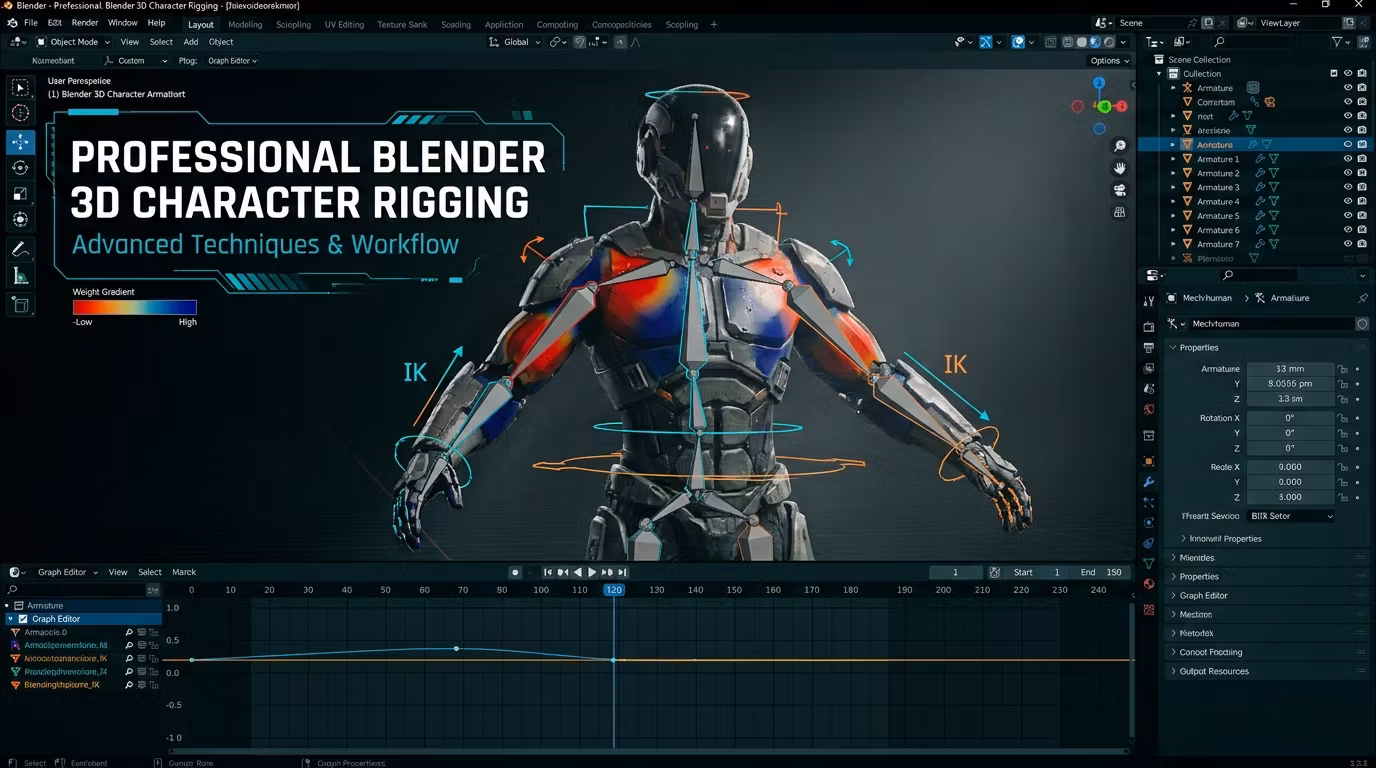Activate the Transform tool in the viewport toolbar
The image size is (1376, 768).
point(20,219)
